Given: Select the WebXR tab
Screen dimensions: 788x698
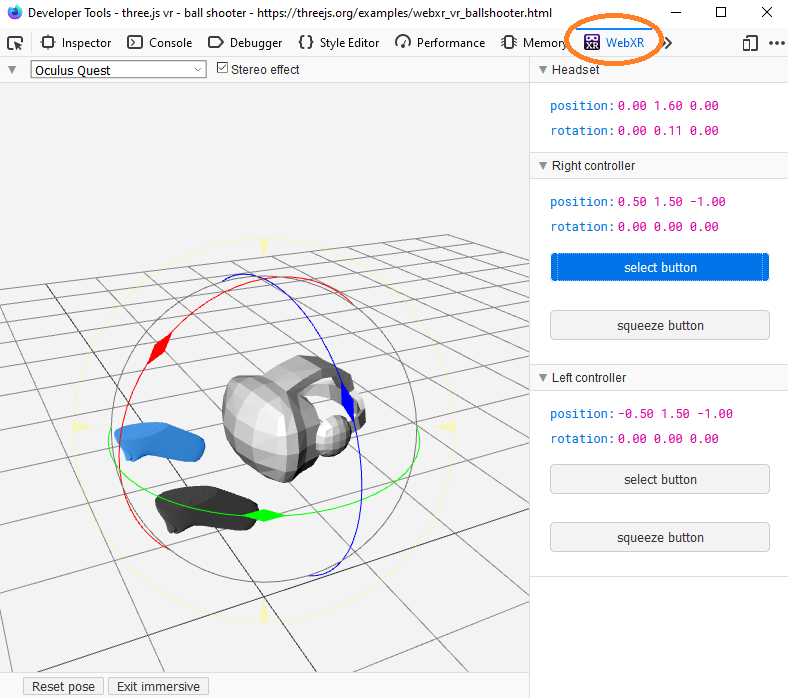Looking at the screenshot, I should tap(614, 43).
